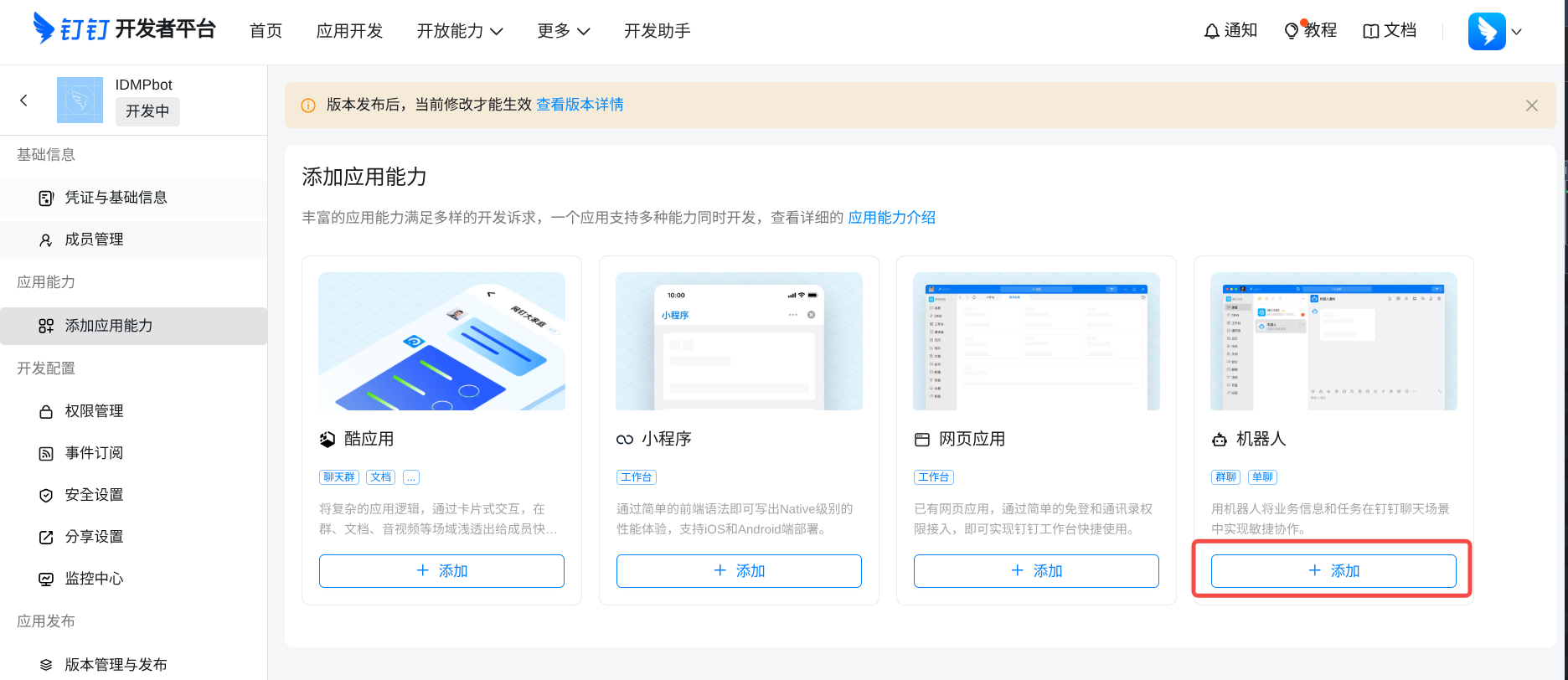1568x680 pixels.
Task: Dismiss the version release banner
Action: point(1532,106)
